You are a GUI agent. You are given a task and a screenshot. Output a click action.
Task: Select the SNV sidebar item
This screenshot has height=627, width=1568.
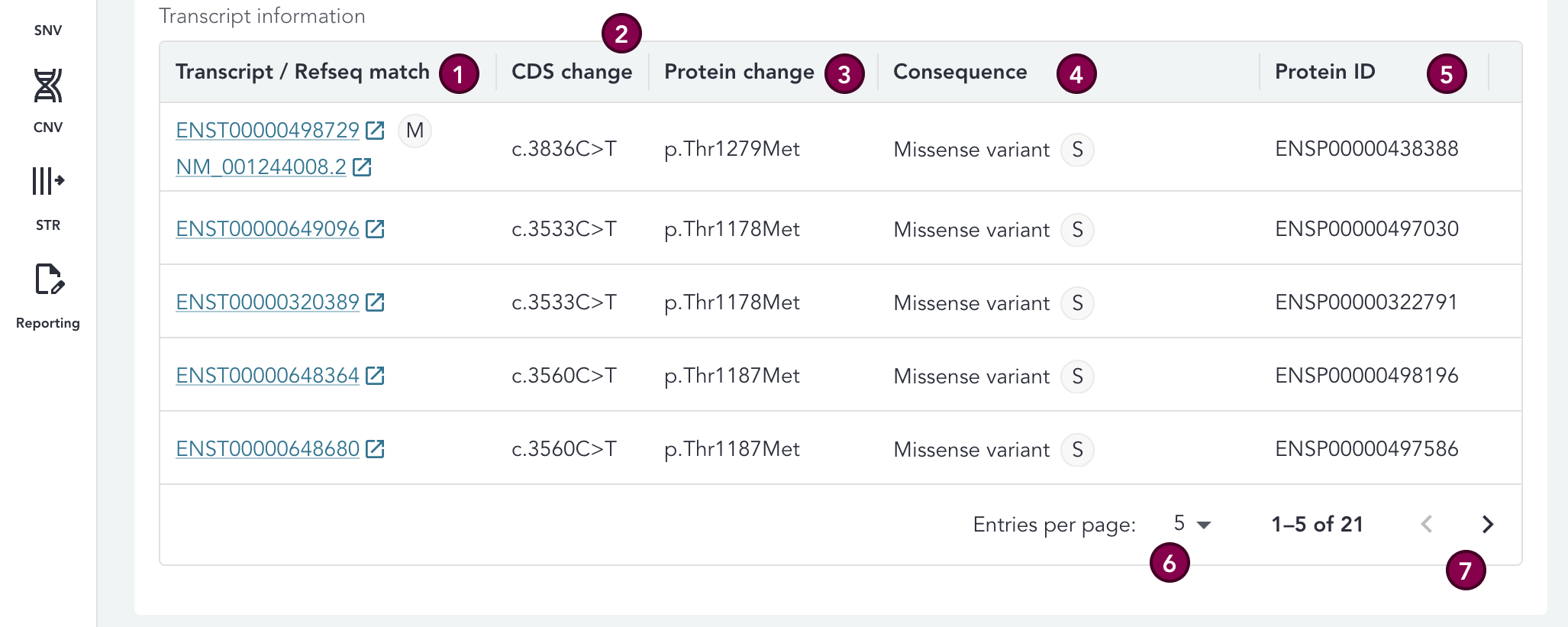click(x=47, y=31)
